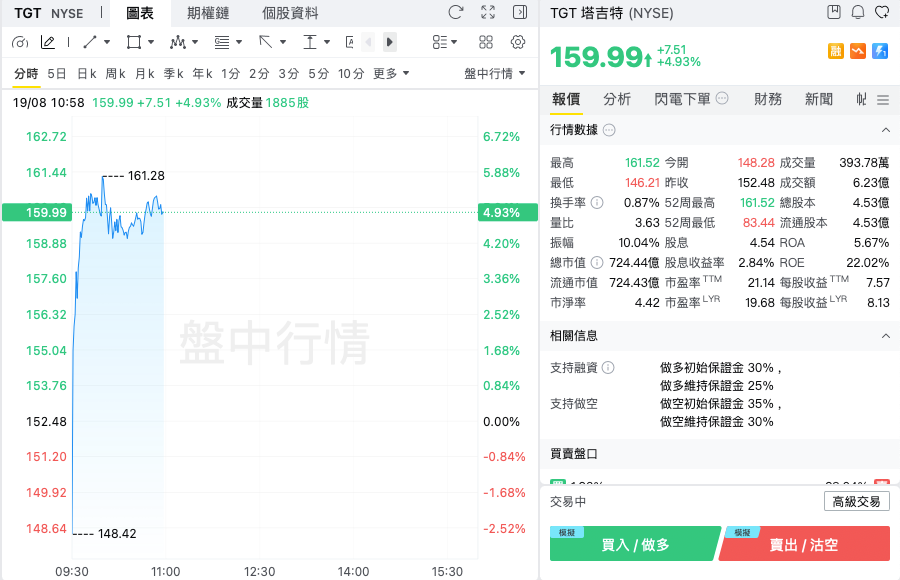Select the 5分 timeframe

(319, 74)
